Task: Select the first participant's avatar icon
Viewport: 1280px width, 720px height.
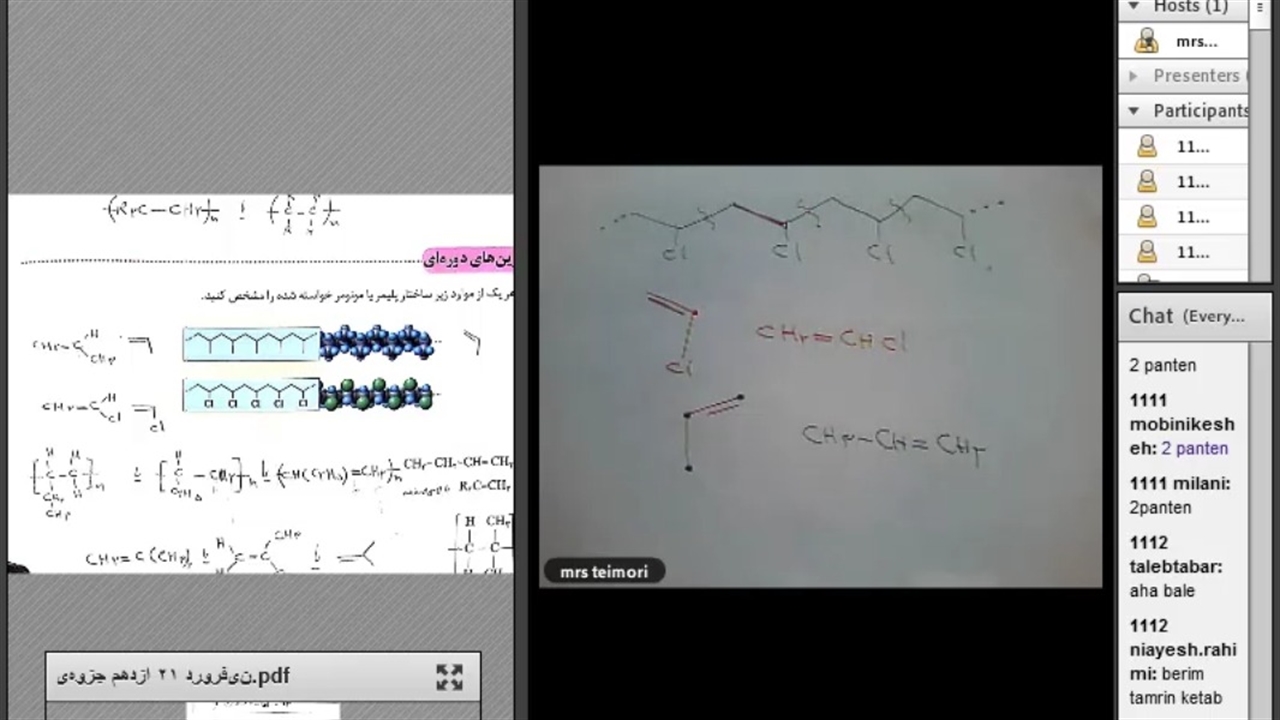Action: (x=1146, y=147)
